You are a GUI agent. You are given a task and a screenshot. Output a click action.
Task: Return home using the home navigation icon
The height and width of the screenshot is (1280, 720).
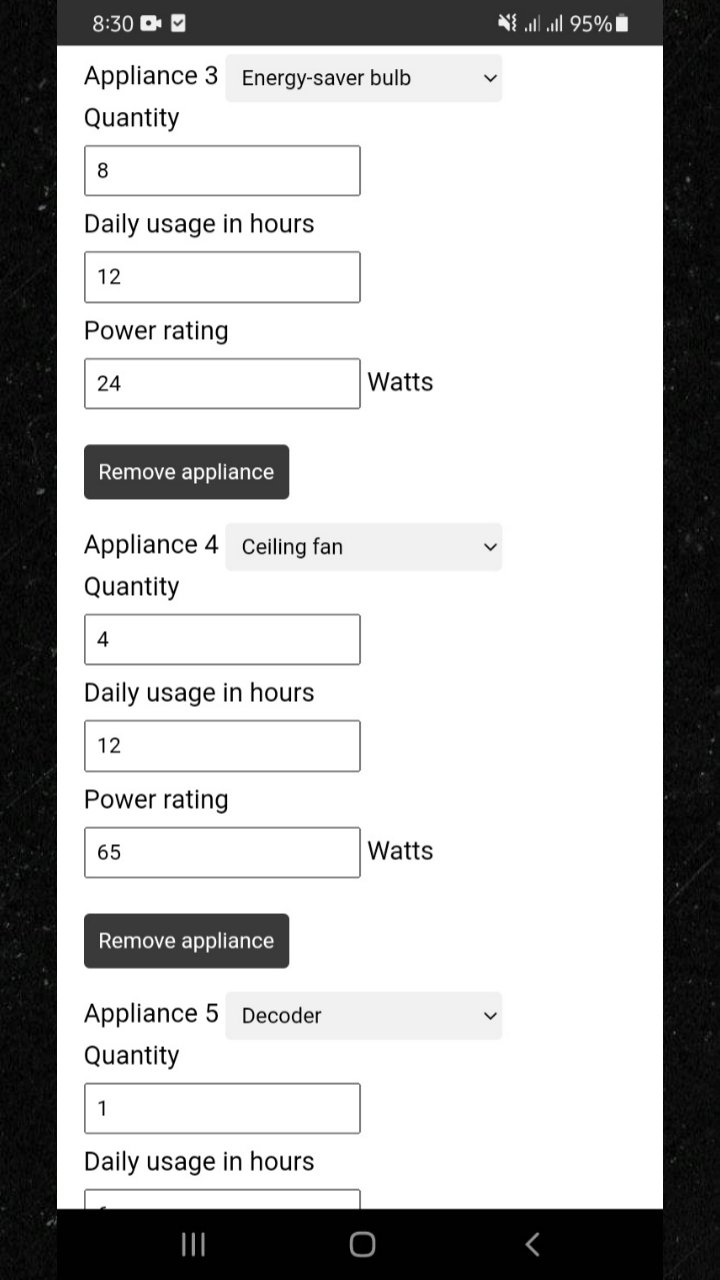(361, 1244)
